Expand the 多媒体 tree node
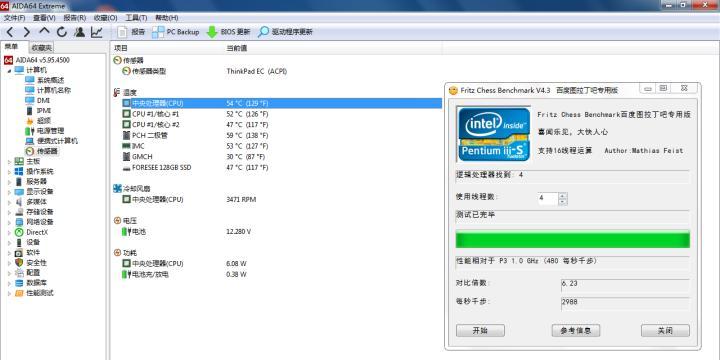The image size is (720, 360). (x=10, y=202)
